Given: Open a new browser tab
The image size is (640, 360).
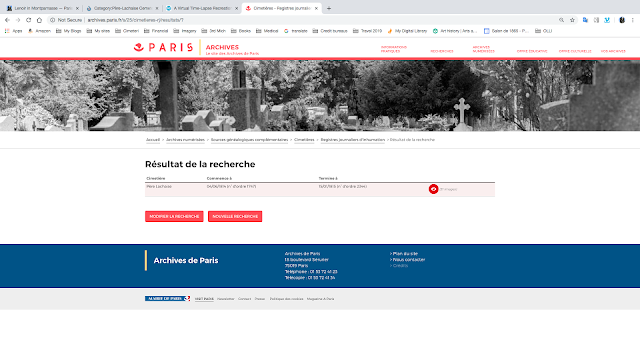Looking at the screenshot, I should [x=329, y=8].
